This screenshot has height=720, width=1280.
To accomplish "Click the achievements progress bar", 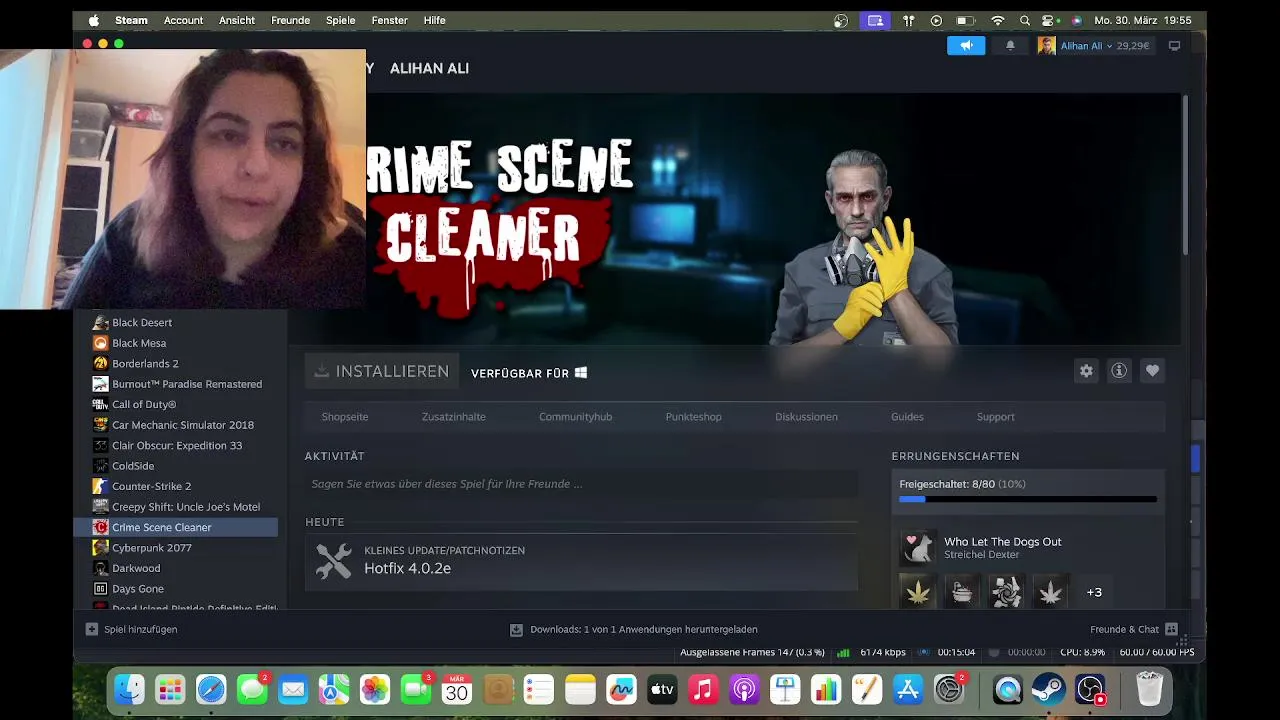I will (x=1028, y=499).
